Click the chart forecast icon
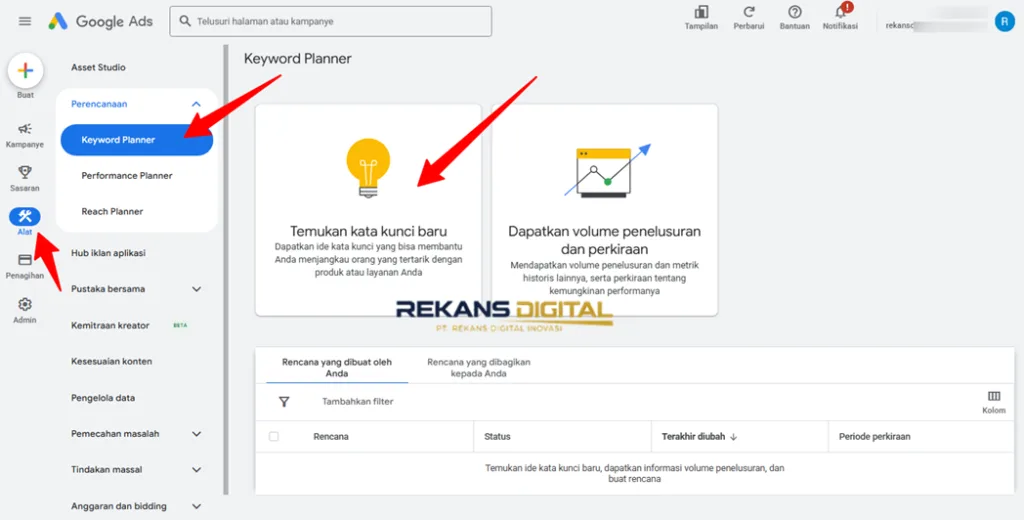Image resolution: width=1024 pixels, height=520 pixels. click(607, 171)
